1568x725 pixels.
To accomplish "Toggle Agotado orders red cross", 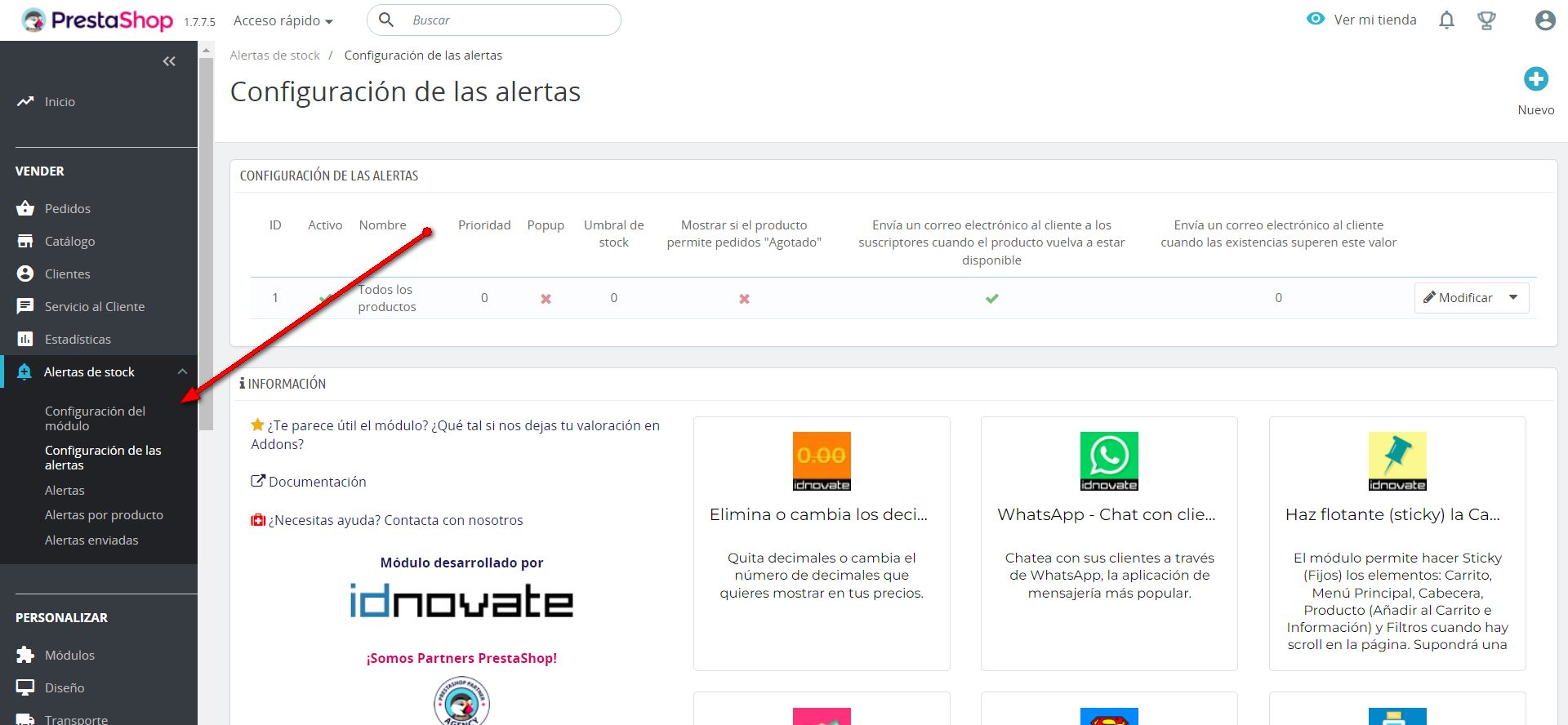I will pyautogui.click(x=744, y=299).
